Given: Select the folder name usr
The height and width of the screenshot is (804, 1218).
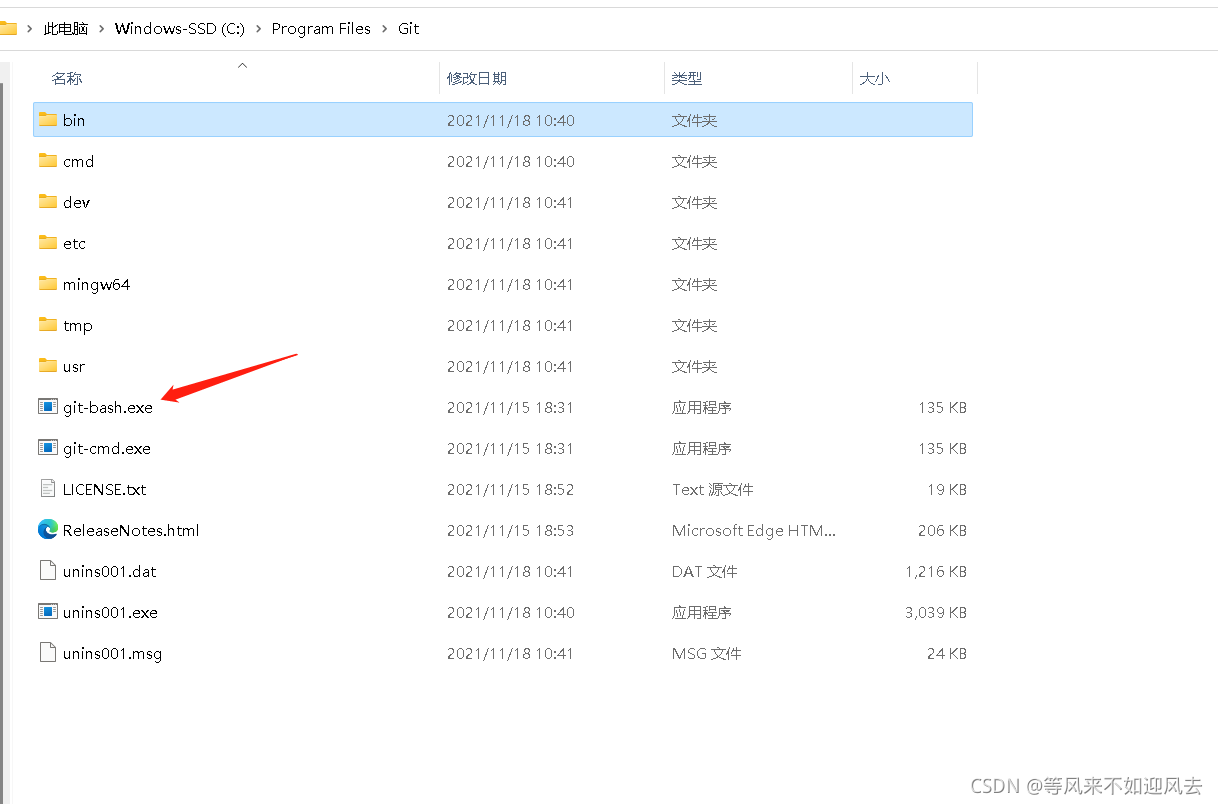Looking at the screenshot, I should click(74, 366).
